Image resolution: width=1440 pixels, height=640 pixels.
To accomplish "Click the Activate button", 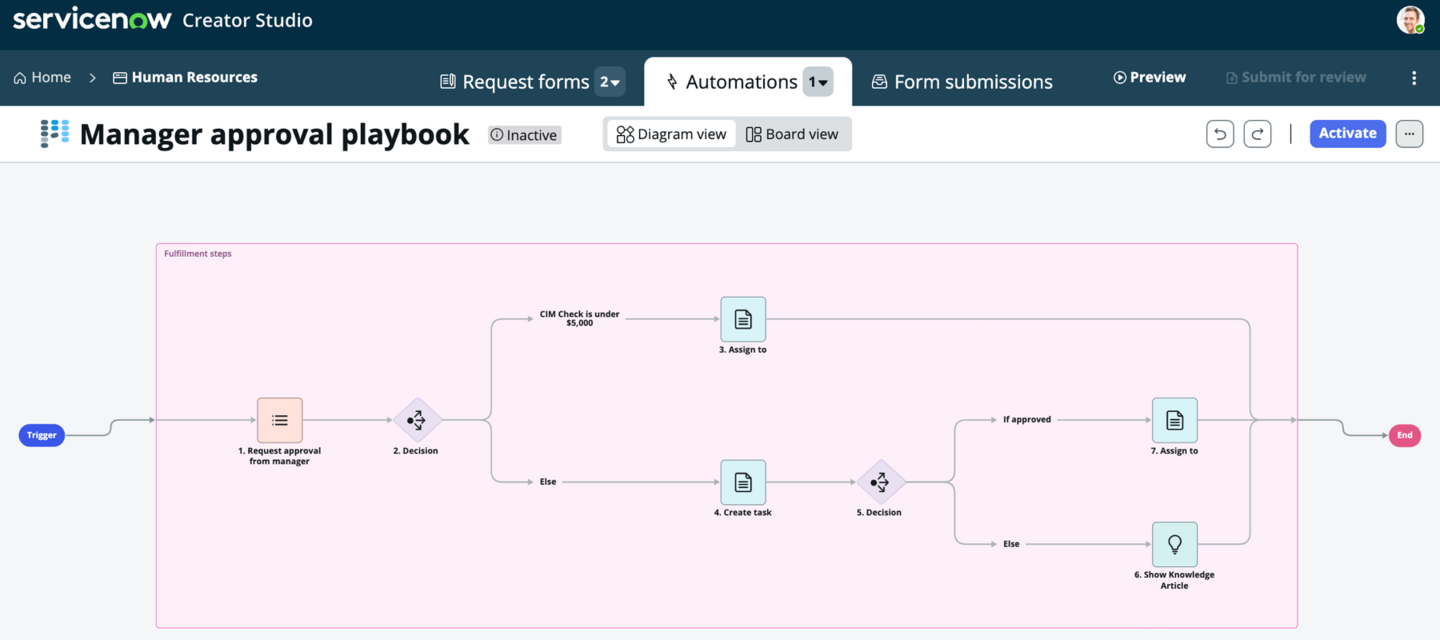I will (x=1348, y=133).
